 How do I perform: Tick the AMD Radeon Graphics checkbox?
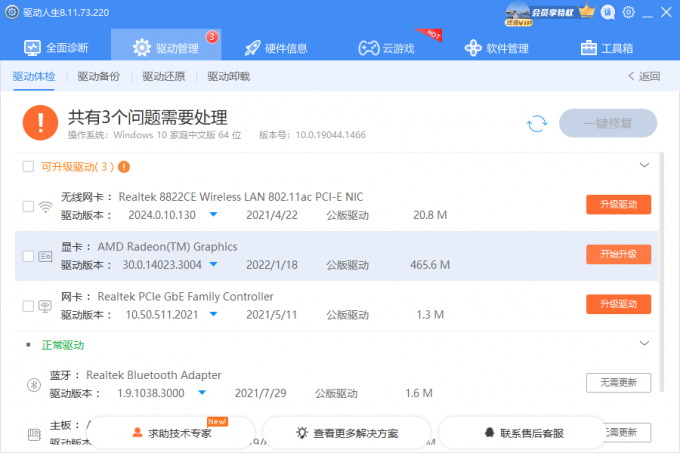coord(28,256)
